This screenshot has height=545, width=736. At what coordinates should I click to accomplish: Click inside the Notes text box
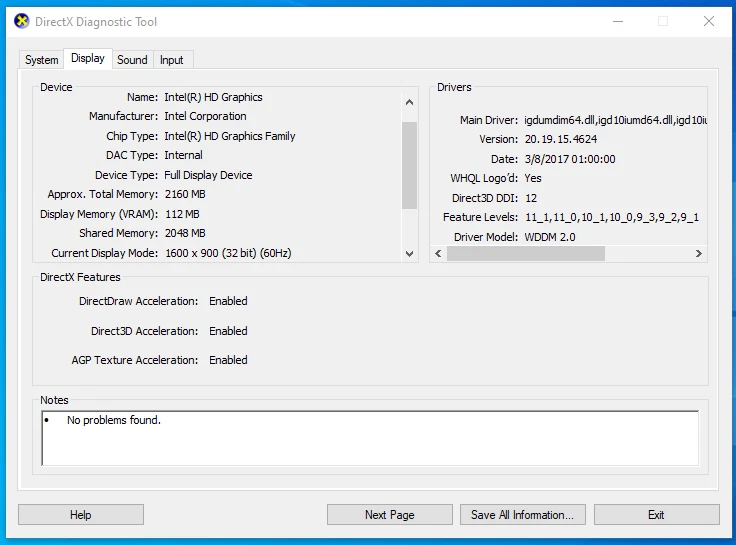370,438
